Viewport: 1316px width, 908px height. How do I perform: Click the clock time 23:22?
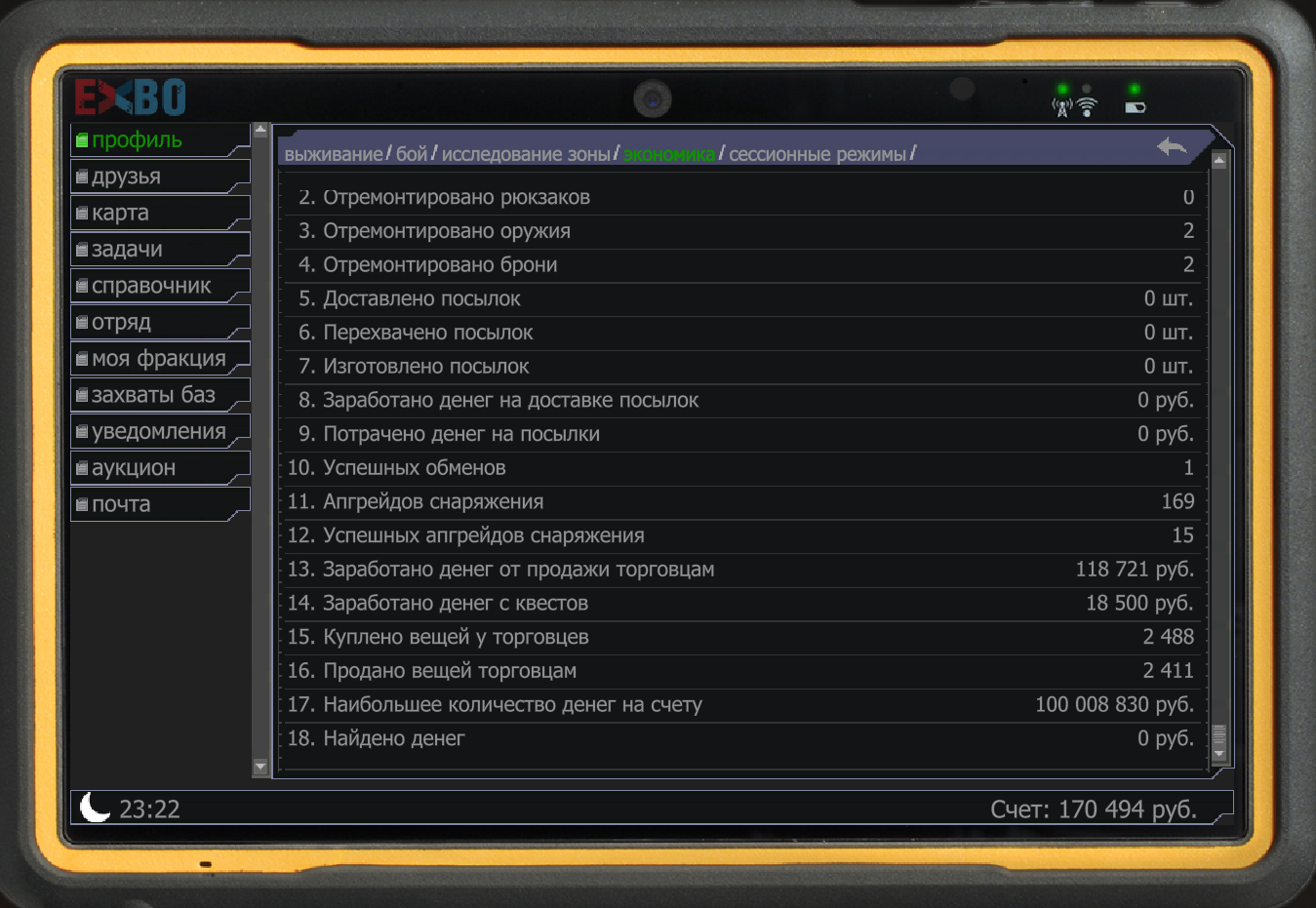[x=149, y=809]
